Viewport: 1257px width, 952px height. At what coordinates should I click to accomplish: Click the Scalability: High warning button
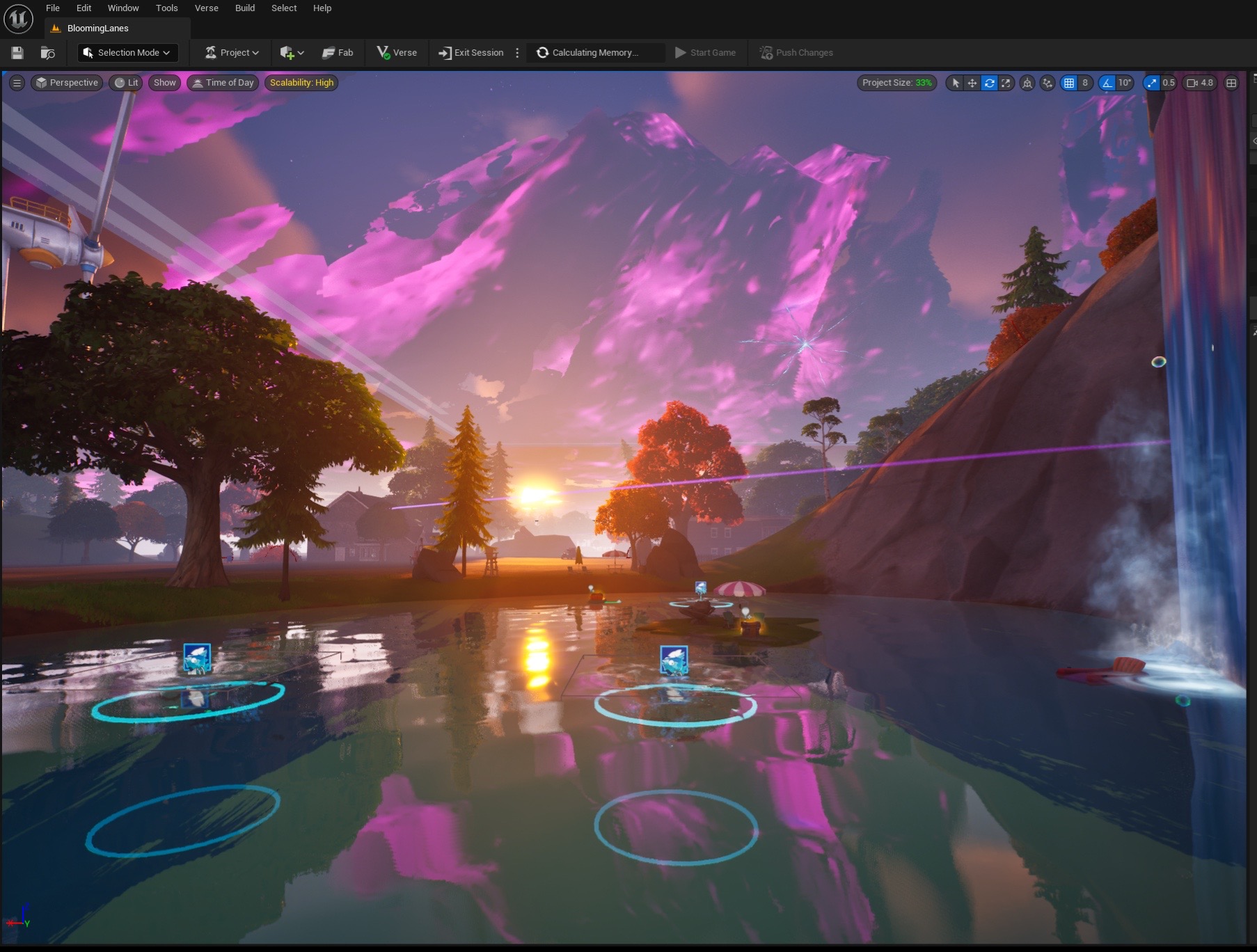(301, 83)
